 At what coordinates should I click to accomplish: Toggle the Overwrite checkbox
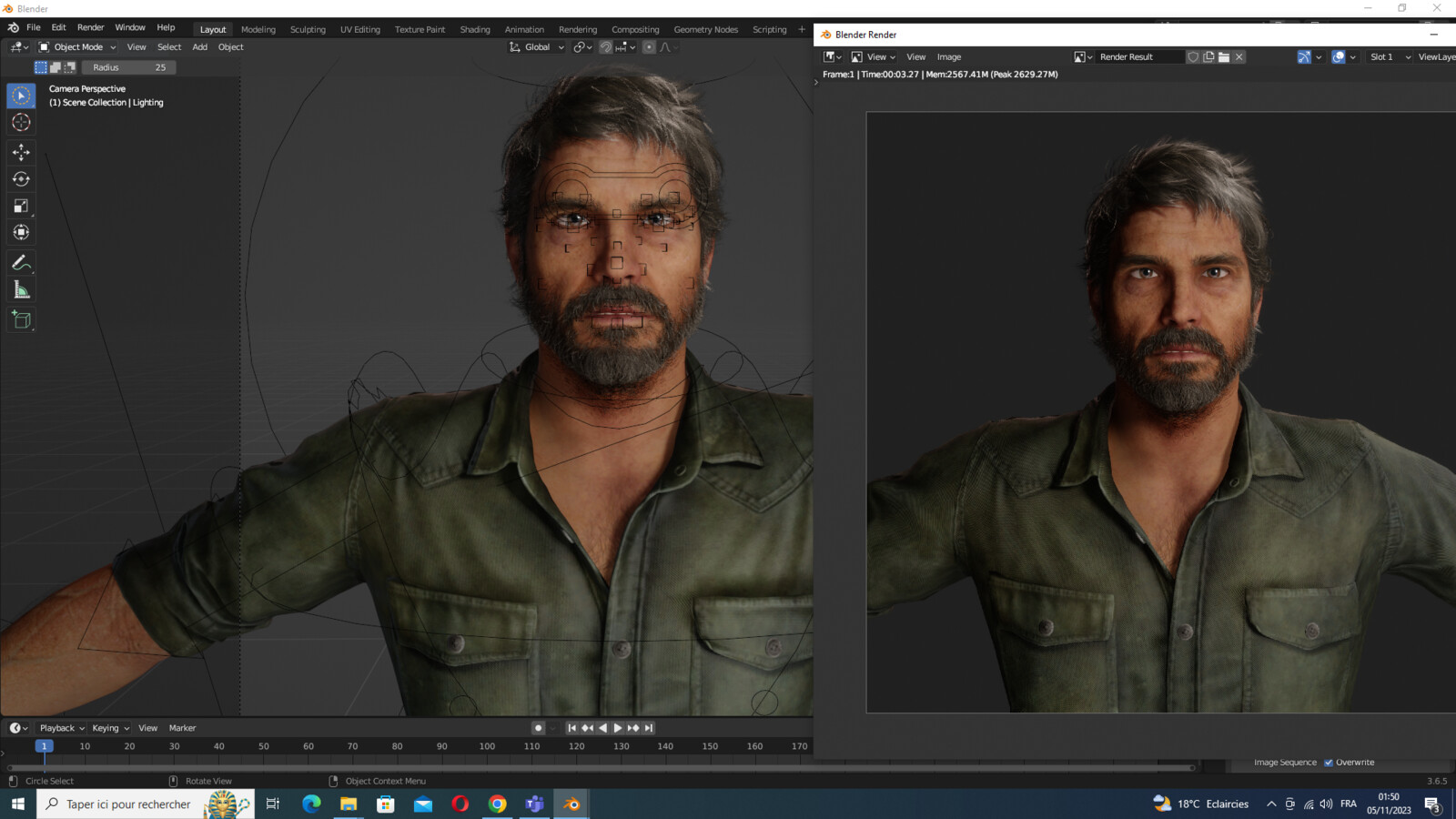[1329, 763]
